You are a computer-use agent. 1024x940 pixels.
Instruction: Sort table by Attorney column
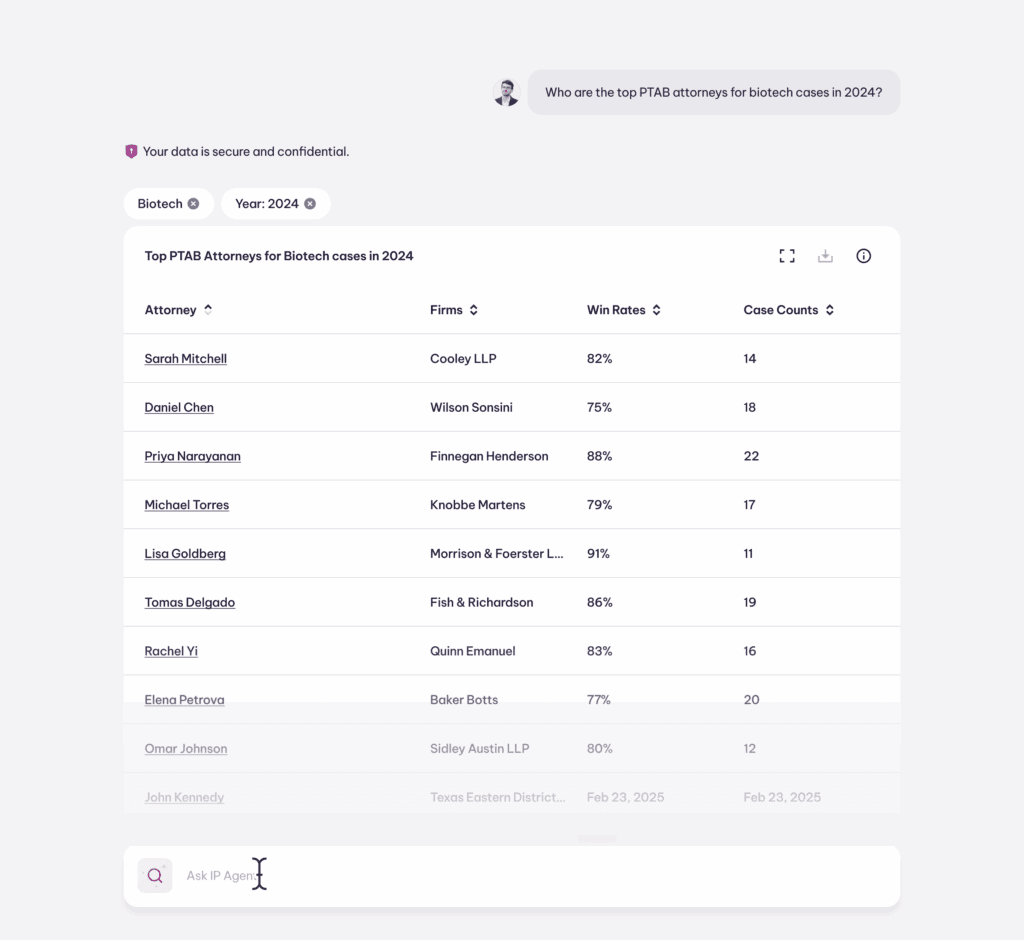(x=208, y=310)
